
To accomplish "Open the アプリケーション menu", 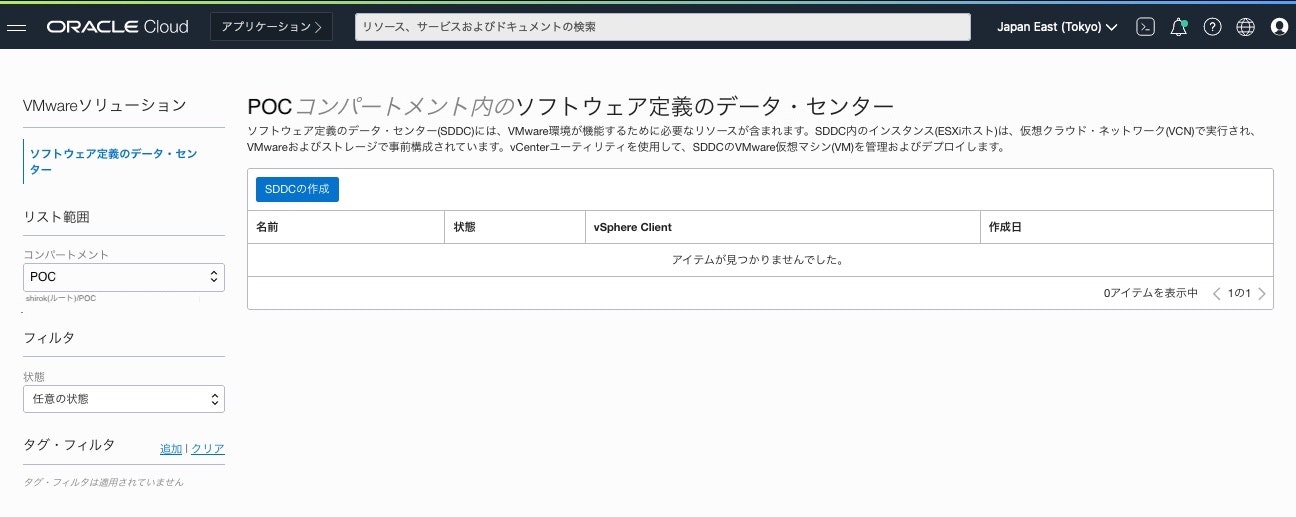I will point(271,27).
